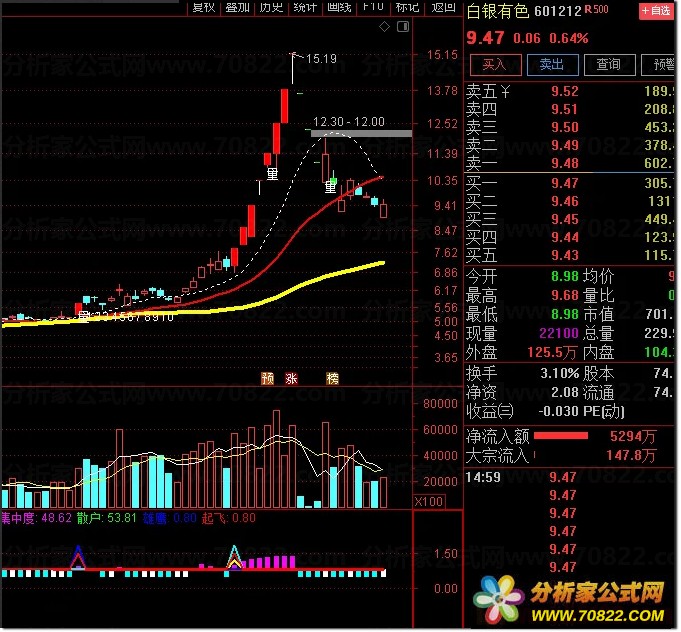Select the 买三 9.45 bid row
Viewport: 681px width, 632px height.
pyautogui.click(x=570, y=219)
